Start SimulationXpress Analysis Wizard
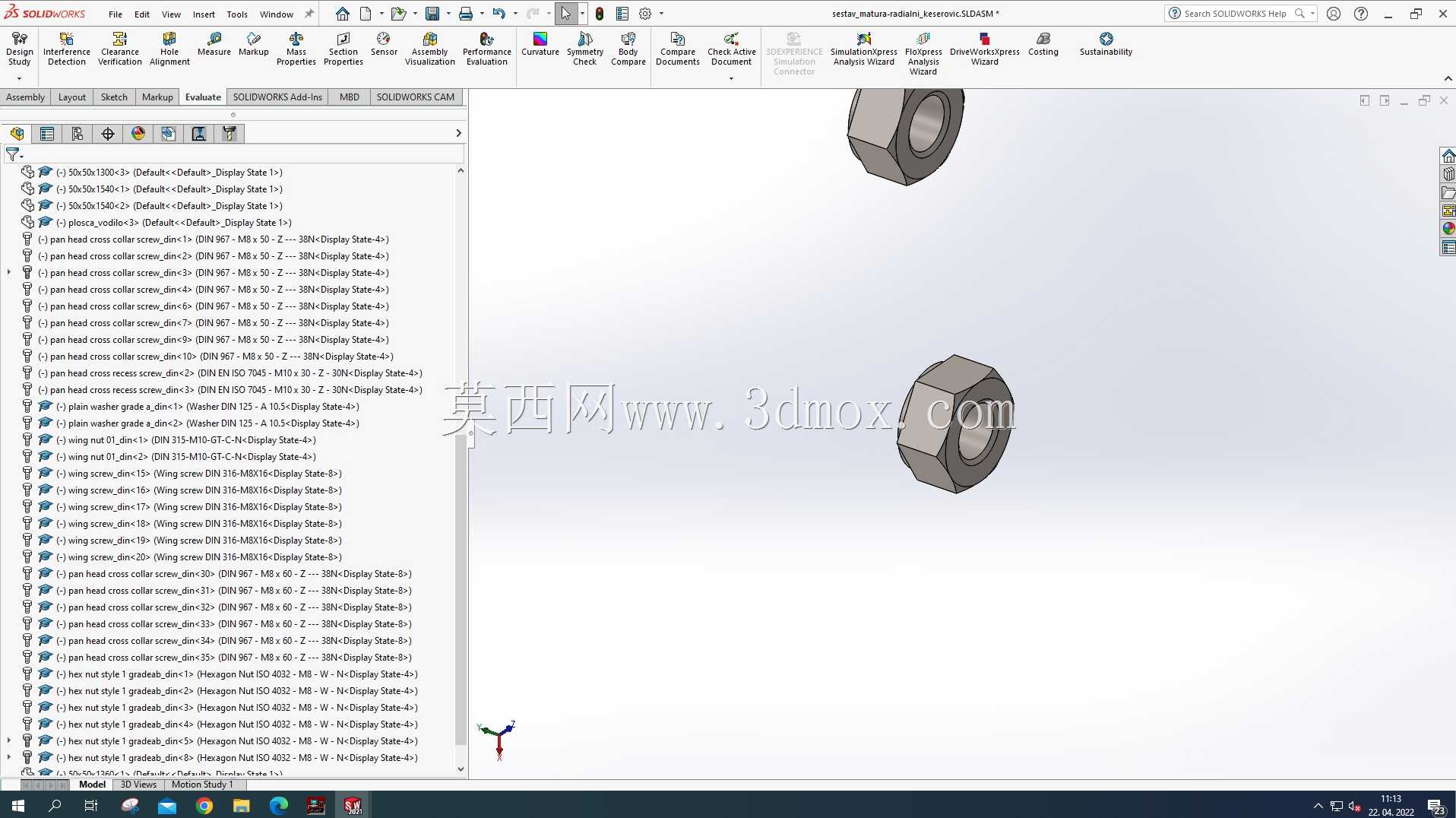Image resolution: width=1456 pixels, height=818 pixels. pyautogui.click(x=864, y=49)
